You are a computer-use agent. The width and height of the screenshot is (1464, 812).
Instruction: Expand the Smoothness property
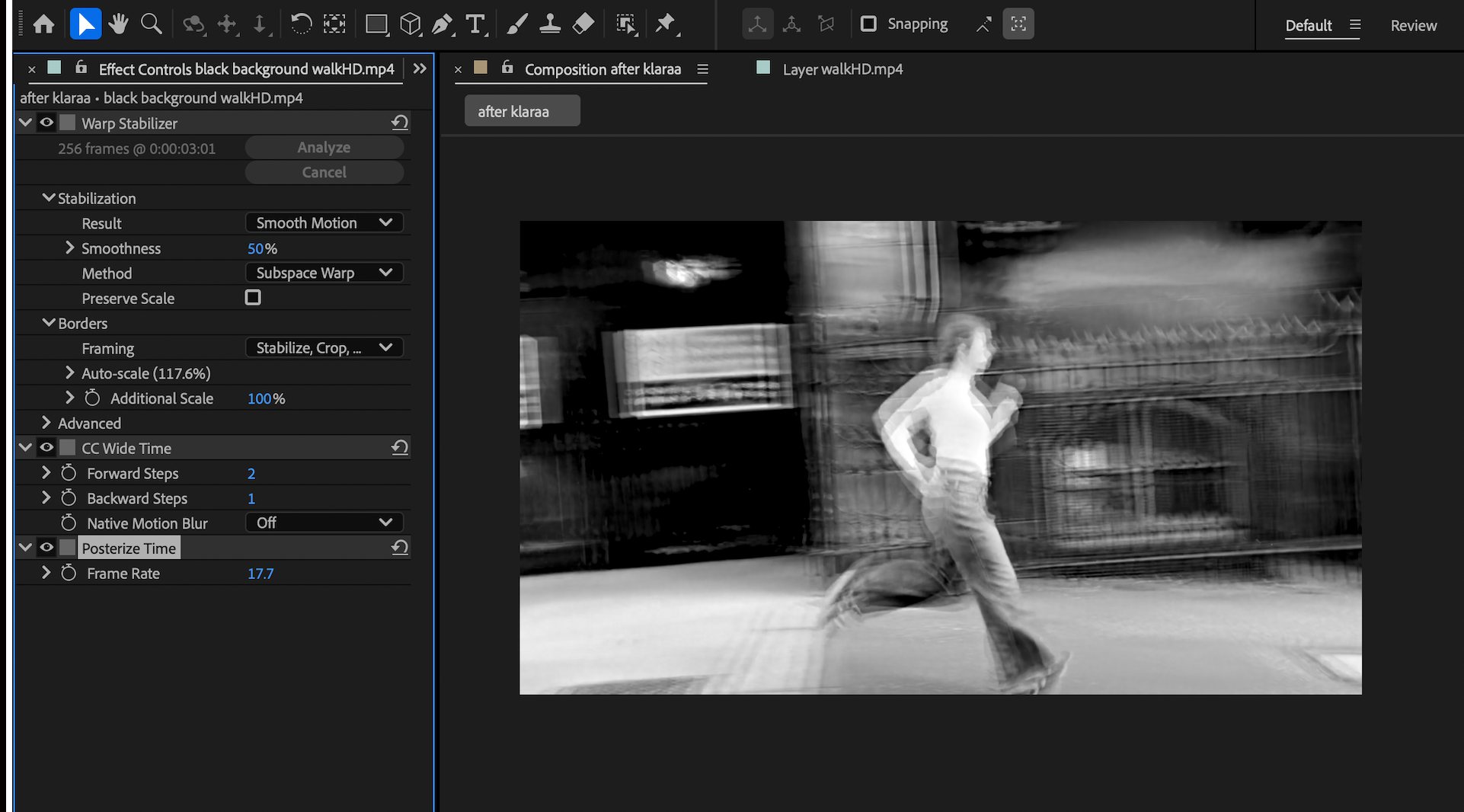pyautogui.click(x=70, y=248)
